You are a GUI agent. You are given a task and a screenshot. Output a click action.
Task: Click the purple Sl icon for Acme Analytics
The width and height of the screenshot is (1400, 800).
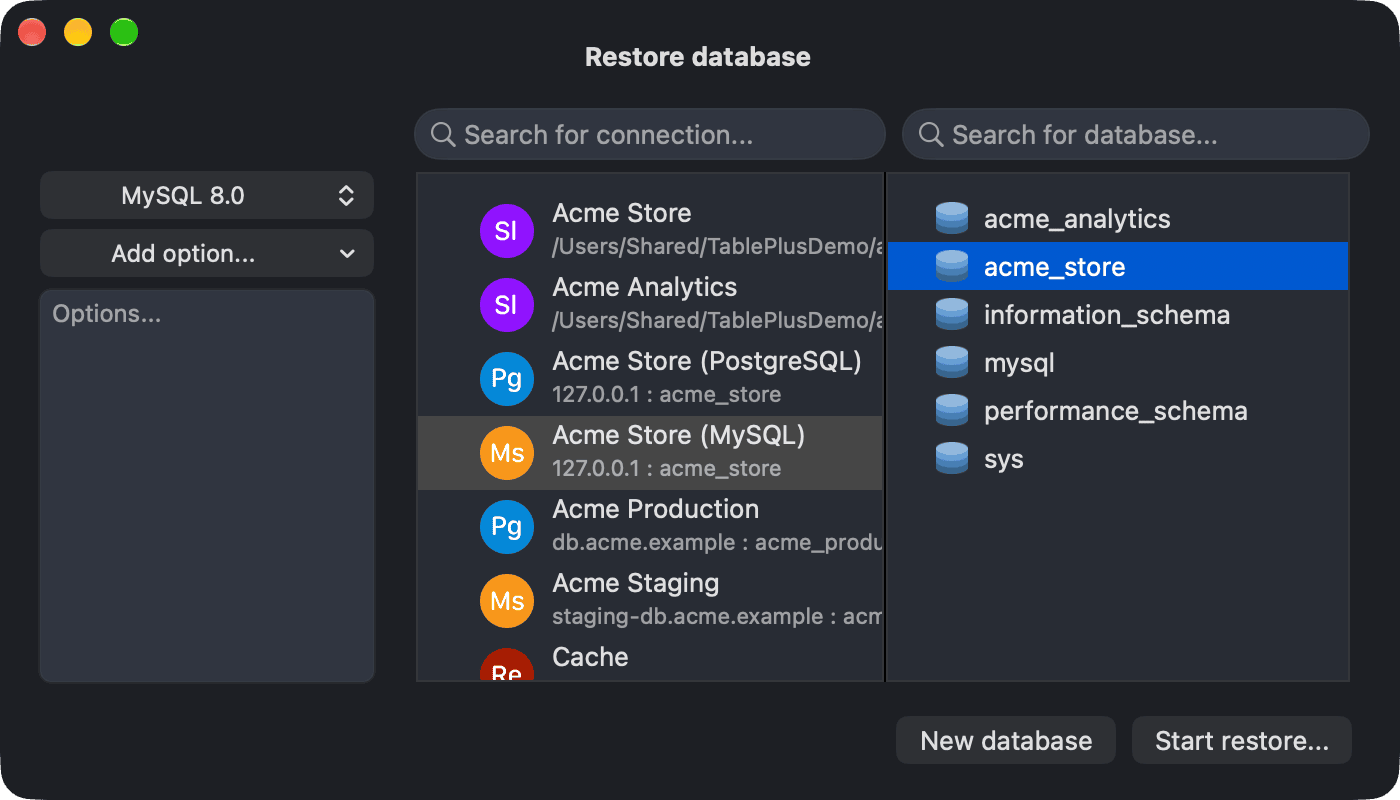tap(506, 305)
